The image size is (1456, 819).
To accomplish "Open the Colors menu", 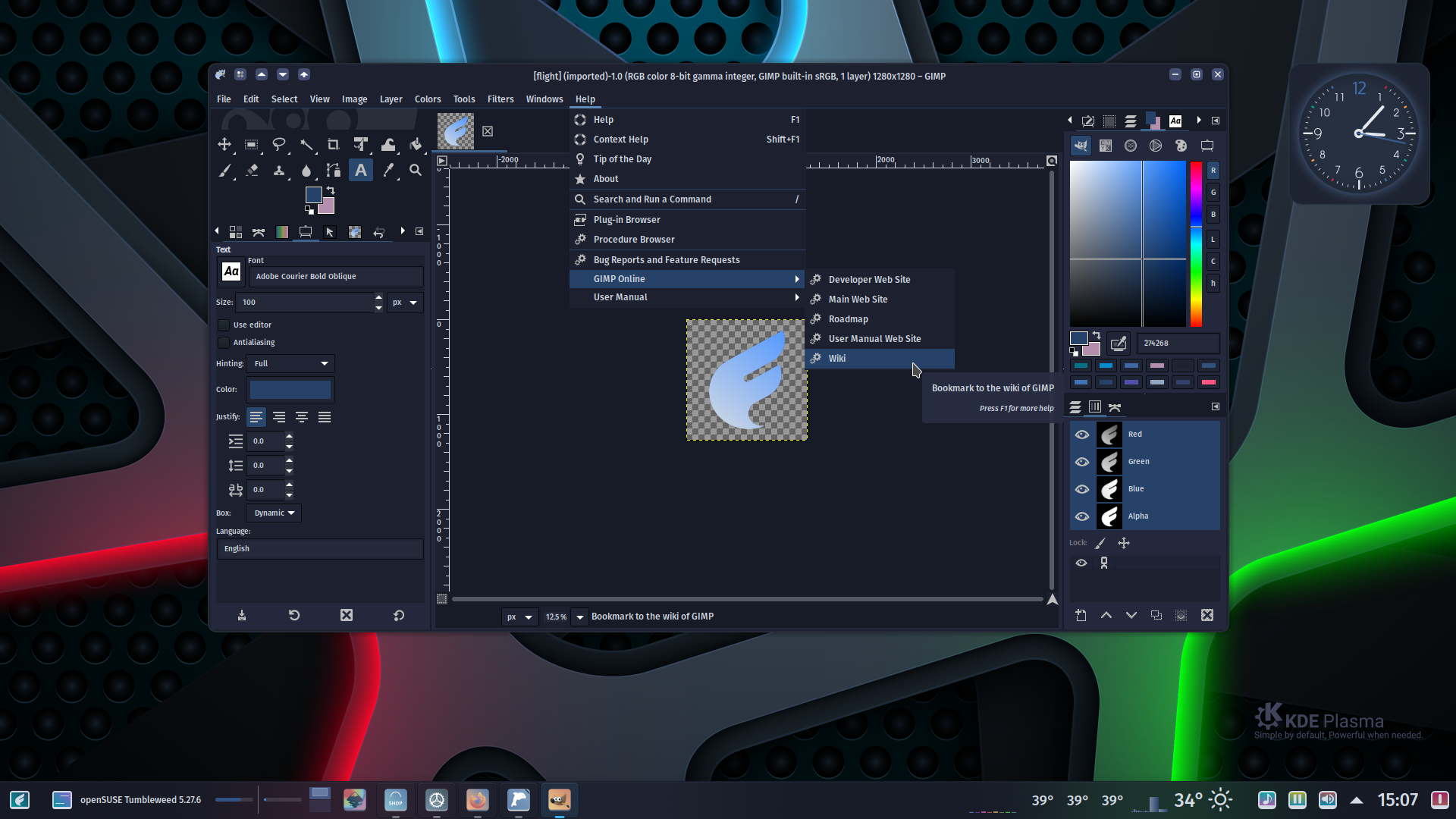I will click(x=428, y=99).
